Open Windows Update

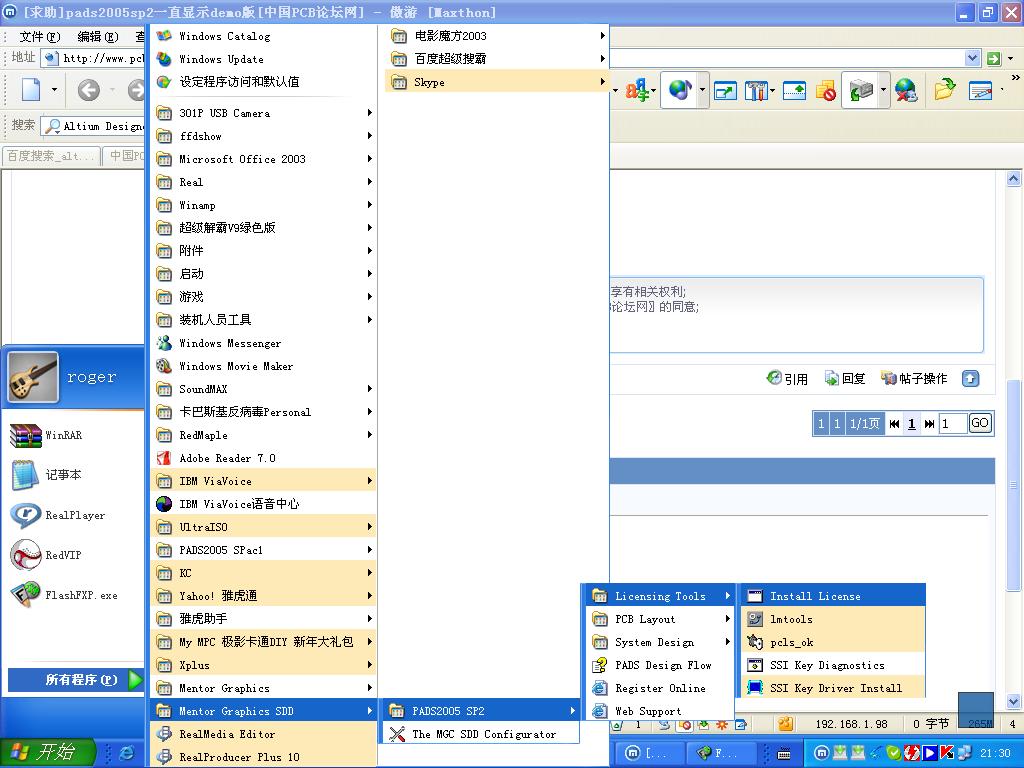click(x=264, y=59)
